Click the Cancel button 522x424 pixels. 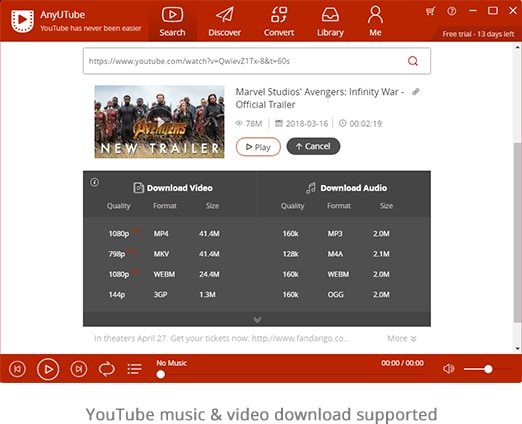[x=313, y=146]
